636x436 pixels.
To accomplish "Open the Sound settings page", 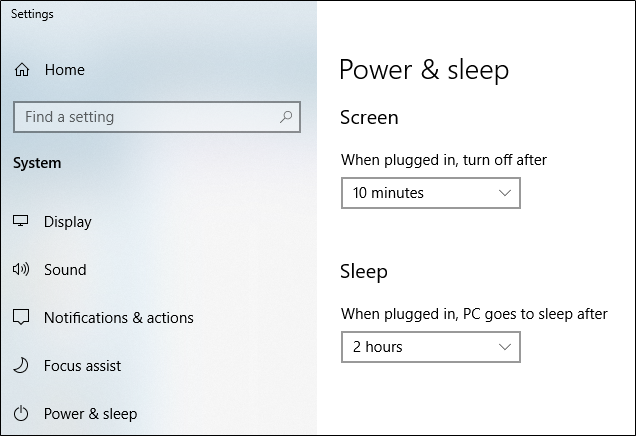I will pos(65,270).
